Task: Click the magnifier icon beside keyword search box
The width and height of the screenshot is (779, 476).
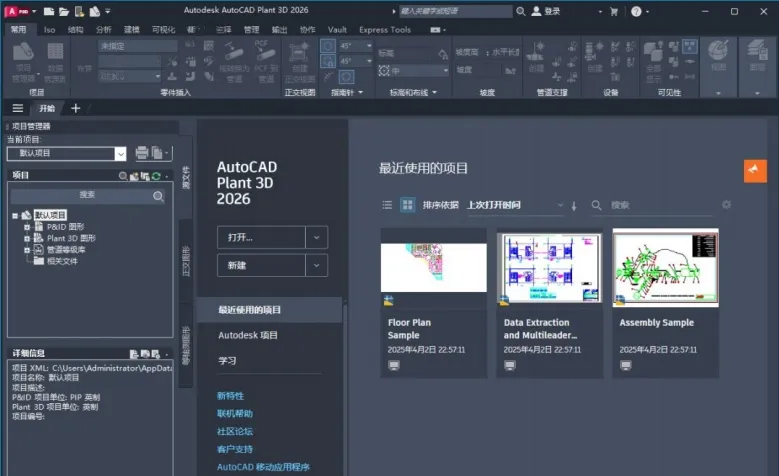Action: [521, 11]
